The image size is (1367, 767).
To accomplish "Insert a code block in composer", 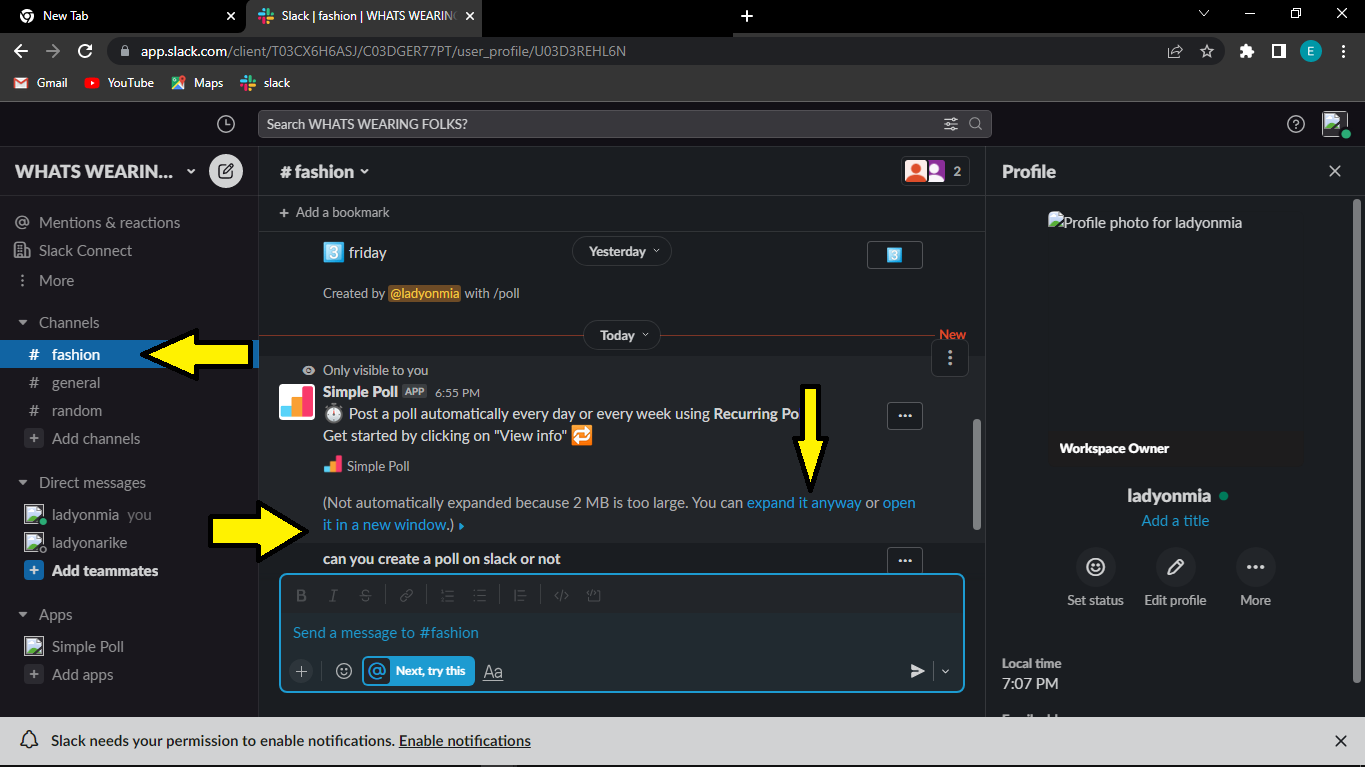I will coord(593,595).
